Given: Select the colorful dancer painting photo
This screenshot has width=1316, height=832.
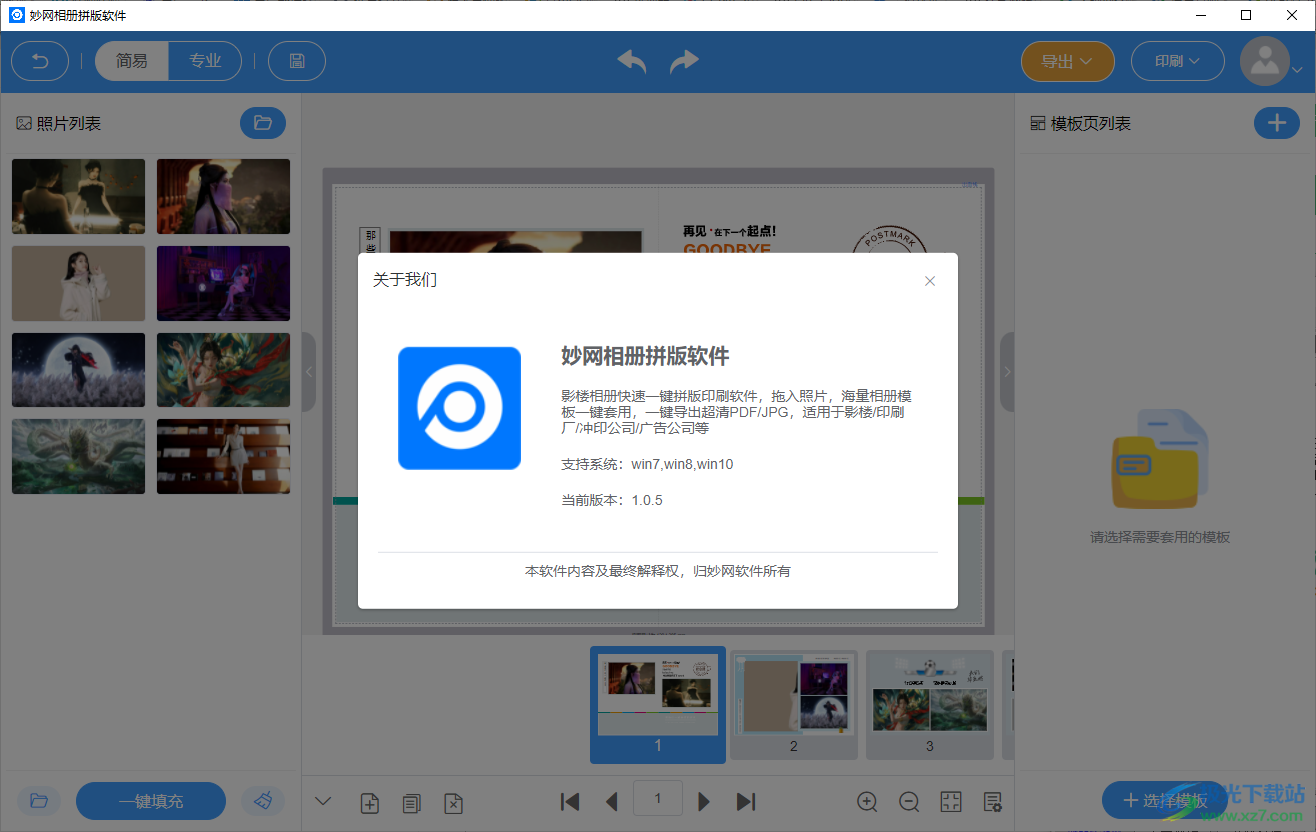Looking at the screenshot, I should pyautogui.click(x=223, y=370).
